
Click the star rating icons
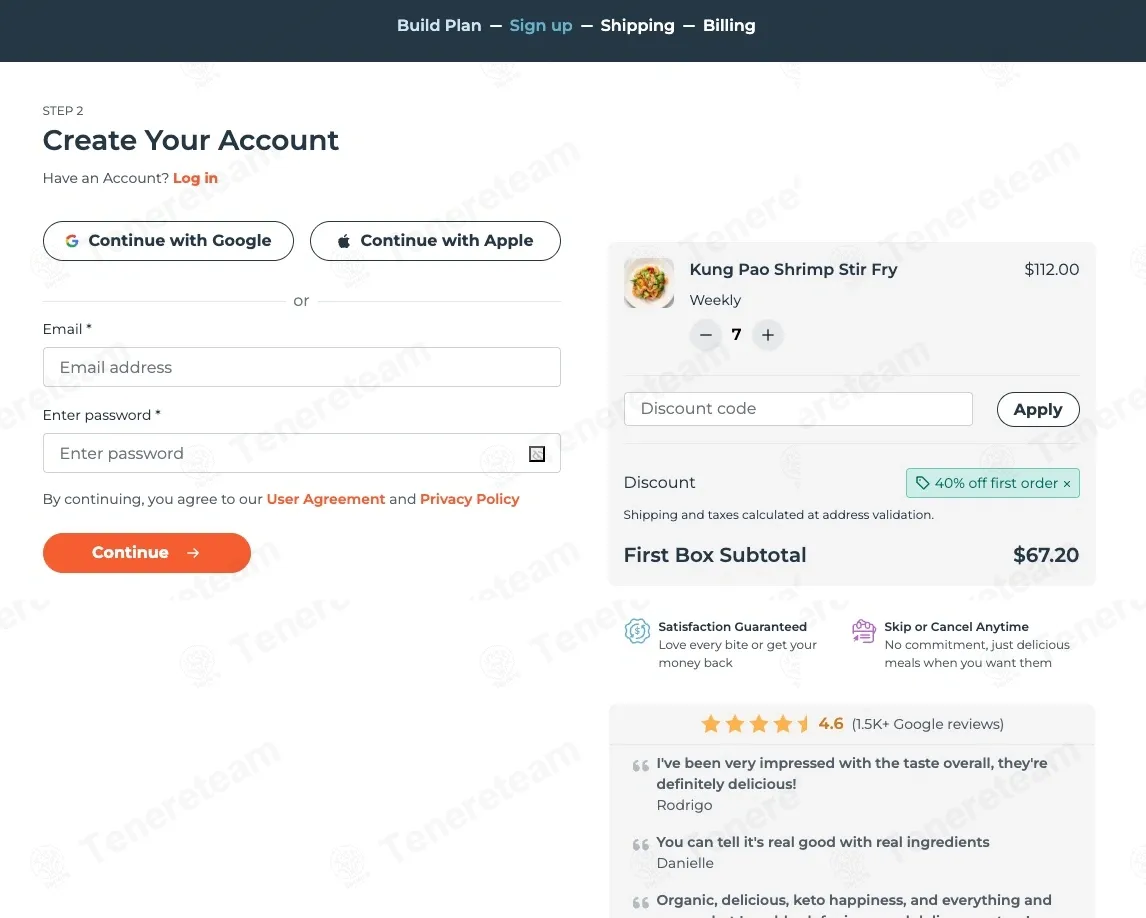[755, 724]
